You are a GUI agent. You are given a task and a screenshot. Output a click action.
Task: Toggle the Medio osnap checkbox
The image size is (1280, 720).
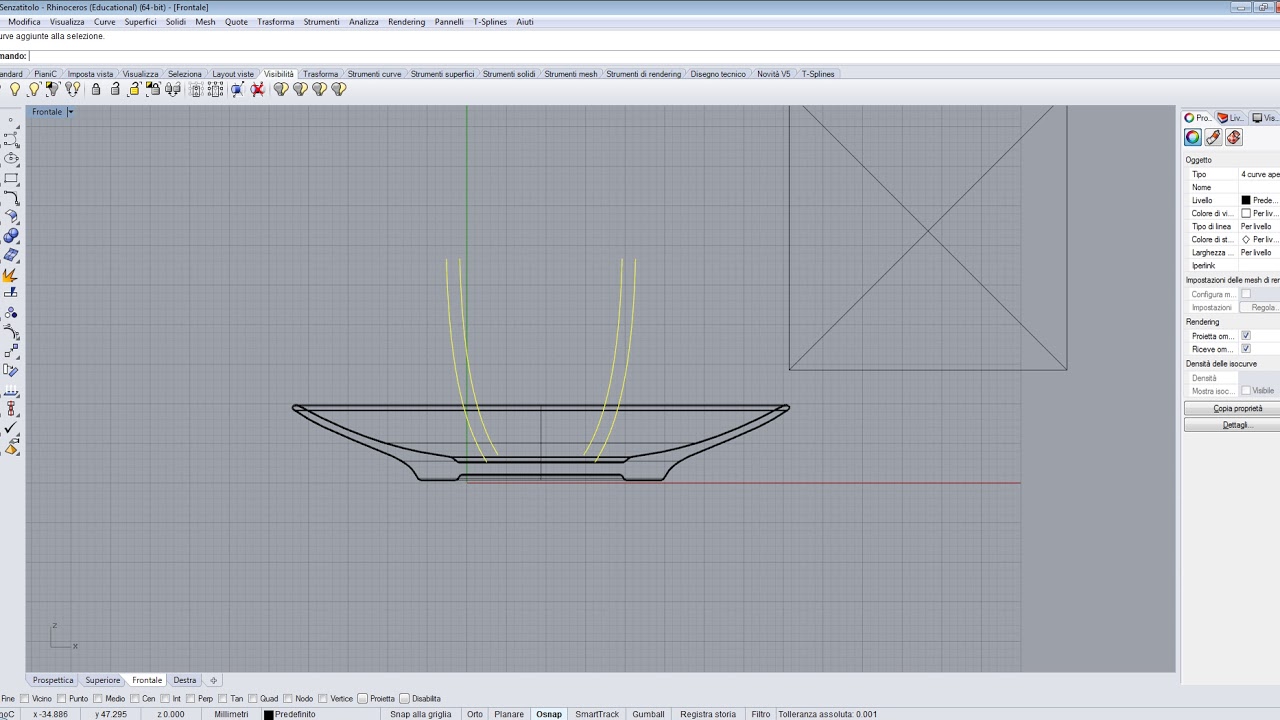coord(98,699)
